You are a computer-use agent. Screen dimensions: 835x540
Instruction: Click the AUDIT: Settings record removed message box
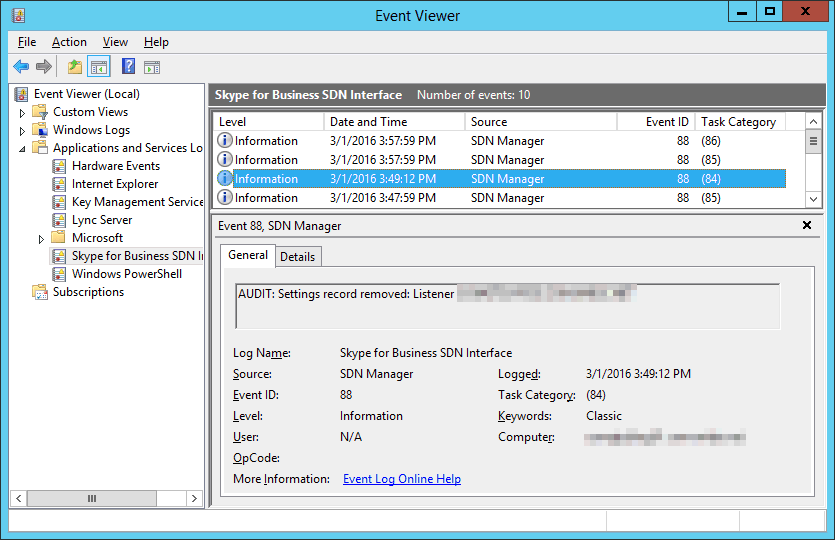click(x=507, y=306)
